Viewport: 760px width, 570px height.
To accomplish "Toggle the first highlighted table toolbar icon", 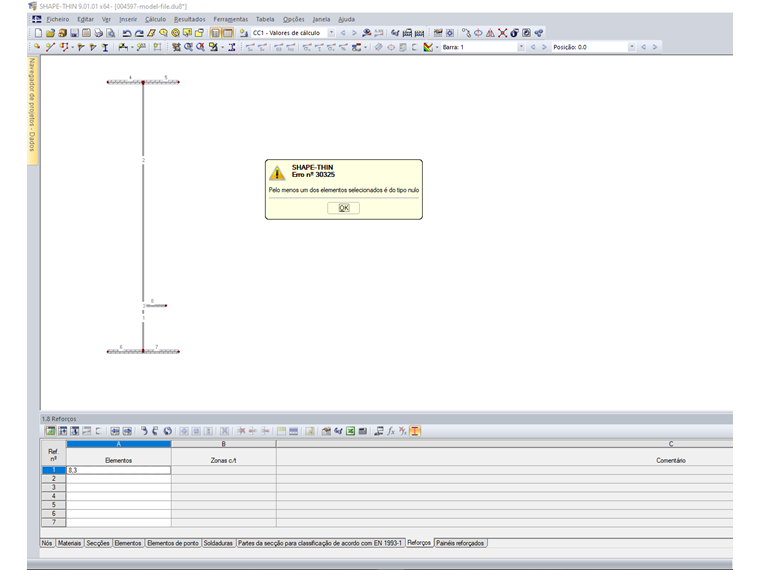I will pos(50,431).
